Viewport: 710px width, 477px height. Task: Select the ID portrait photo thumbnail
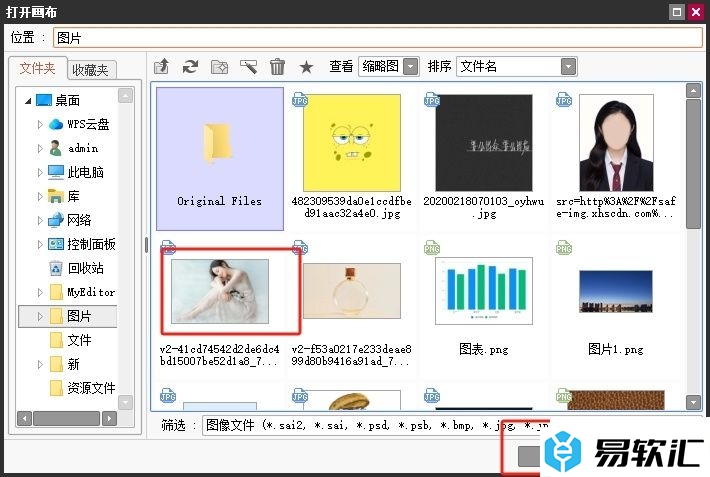616,142
